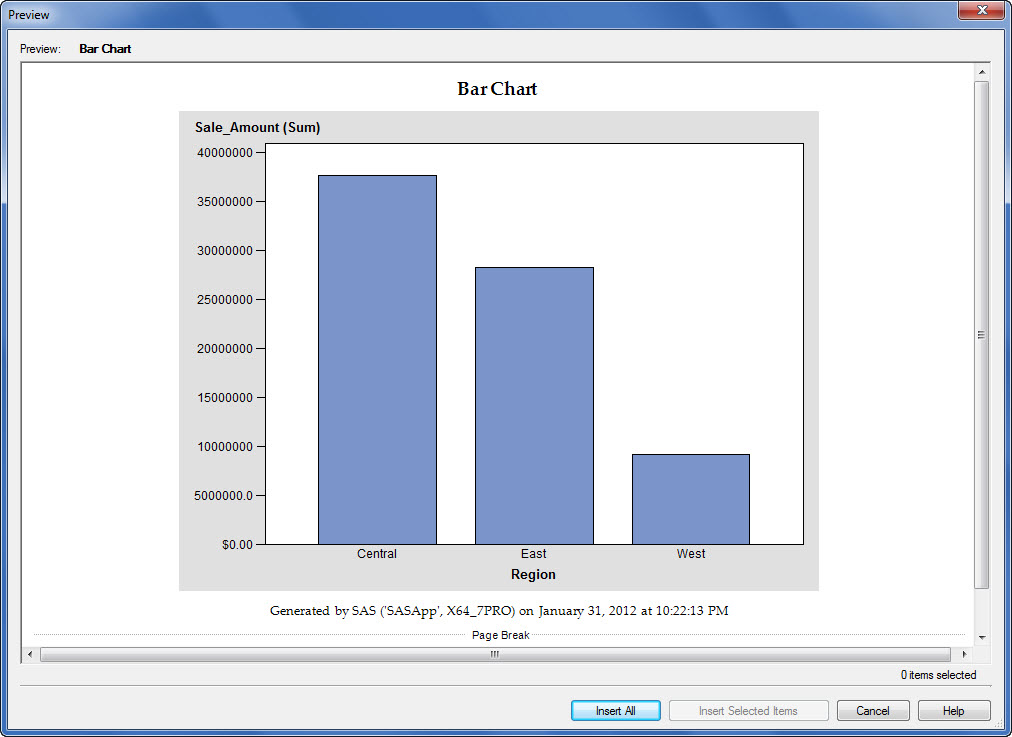Image resolution: width=1012 pixels, height=737 pixels.
Task: Click the 25000000 axis value
Action: [225, 300]
